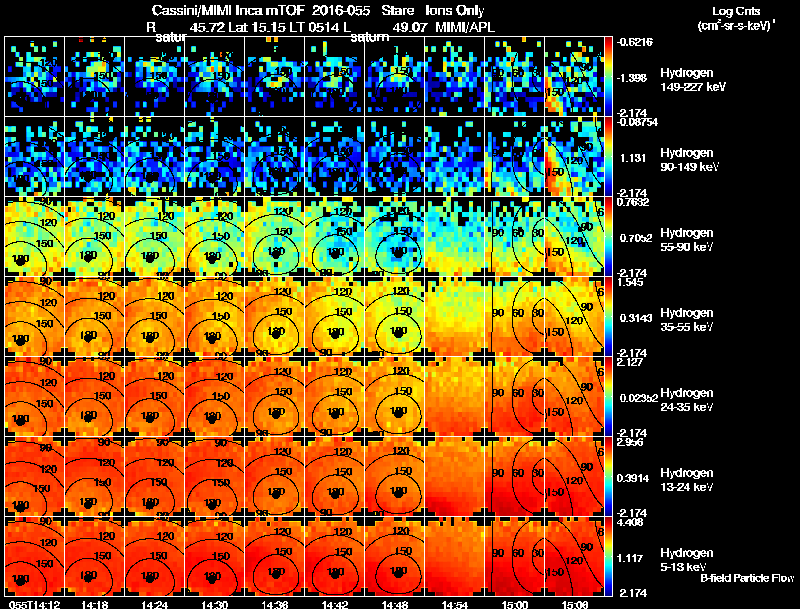Click the 4.408 colorbar value
The width and height of the screenshot is (800, 609).
630,522
